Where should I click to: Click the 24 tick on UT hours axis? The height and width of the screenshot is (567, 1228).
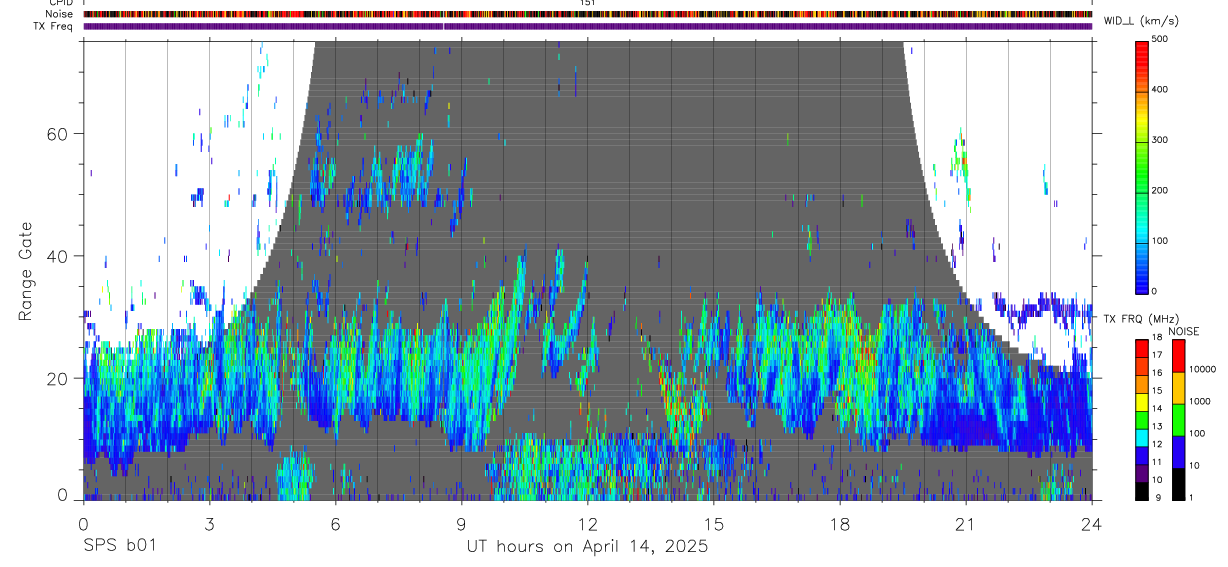(x=1092, y=523)
